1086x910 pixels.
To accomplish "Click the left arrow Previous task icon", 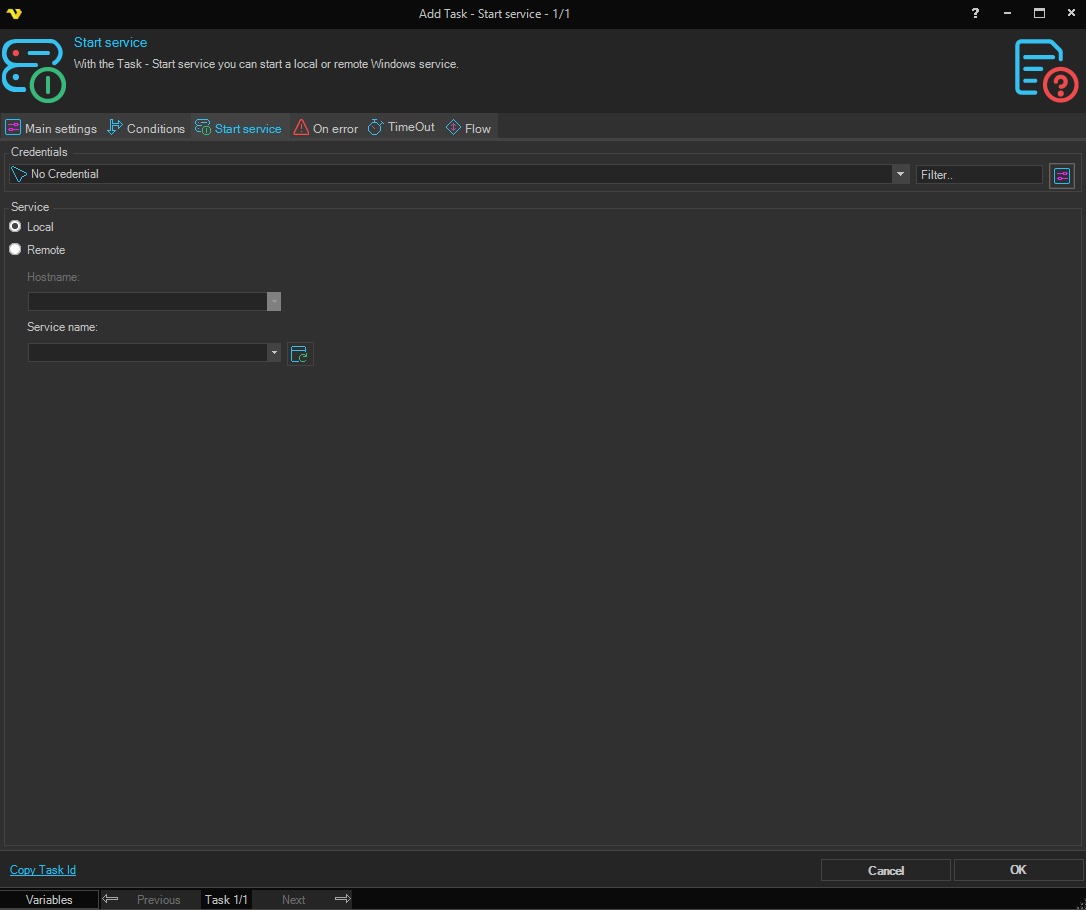I will [111, 899].
